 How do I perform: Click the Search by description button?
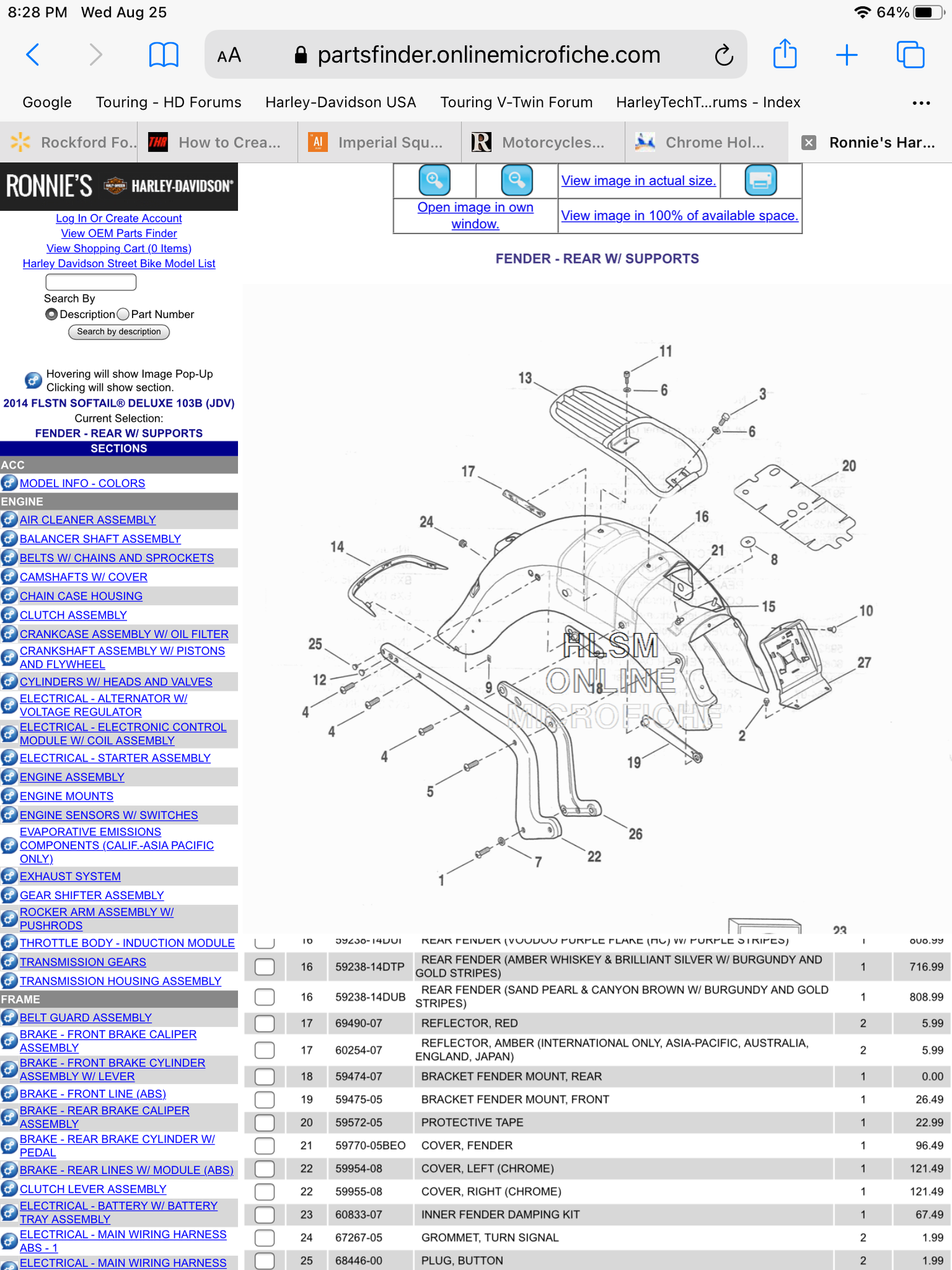(x=119, y=331)
